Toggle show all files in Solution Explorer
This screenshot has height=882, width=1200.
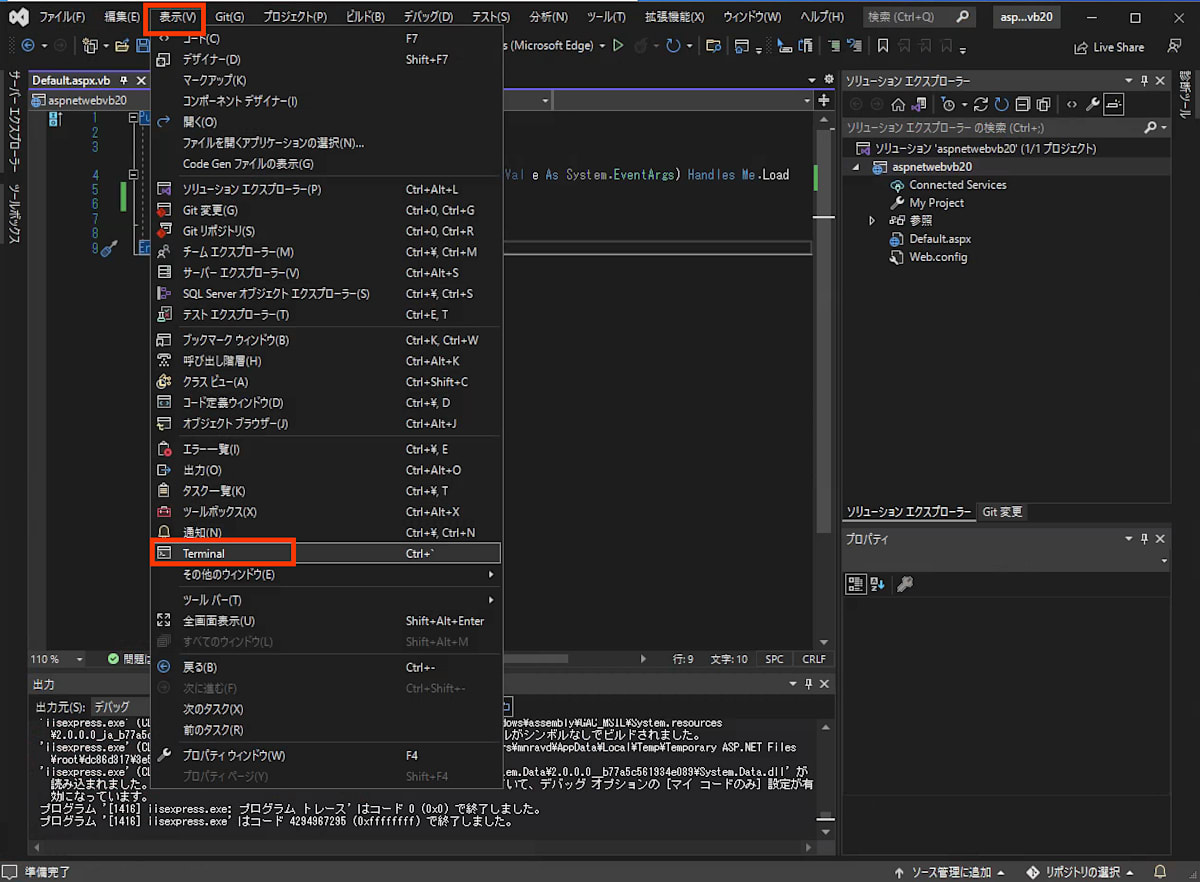click(1043, 104)
